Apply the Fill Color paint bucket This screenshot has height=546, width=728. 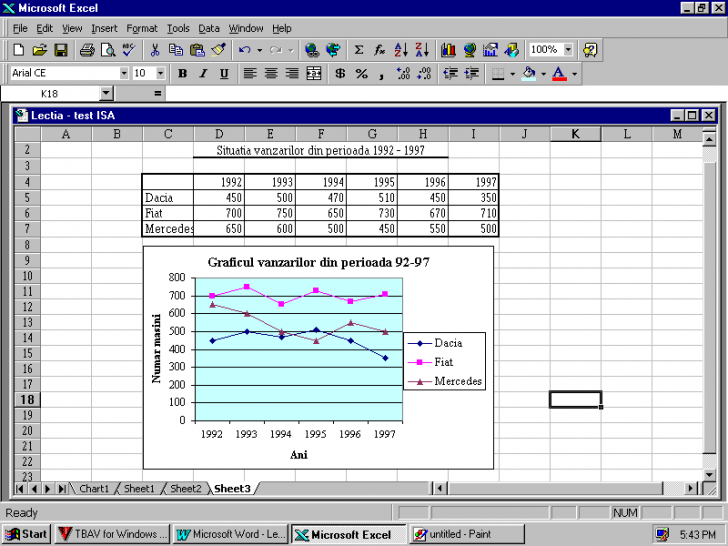pos(529,73)
